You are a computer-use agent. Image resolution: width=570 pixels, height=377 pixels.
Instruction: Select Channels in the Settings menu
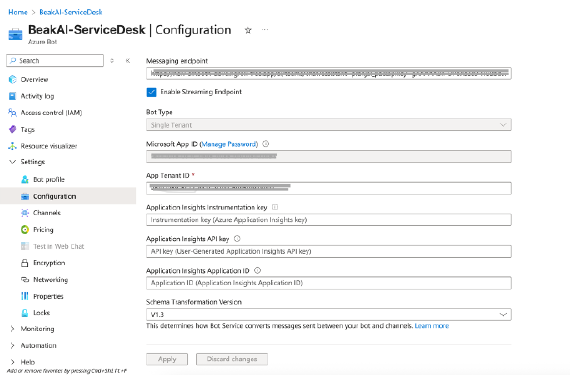click(47, 213)
